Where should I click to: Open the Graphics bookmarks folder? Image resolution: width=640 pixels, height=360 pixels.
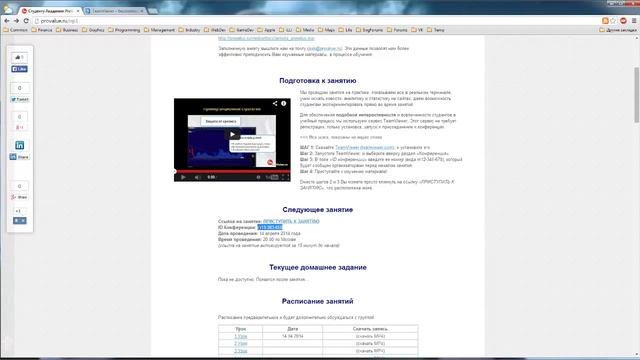point(93,30)
